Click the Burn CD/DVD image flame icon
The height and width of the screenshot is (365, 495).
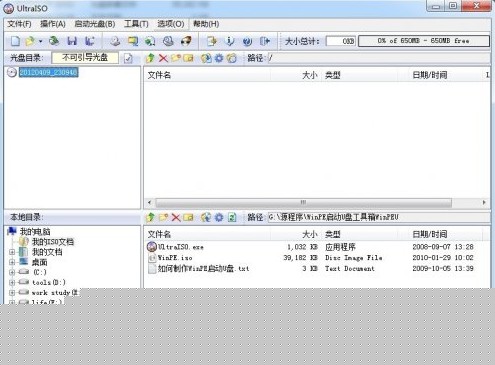pos(186,41)
